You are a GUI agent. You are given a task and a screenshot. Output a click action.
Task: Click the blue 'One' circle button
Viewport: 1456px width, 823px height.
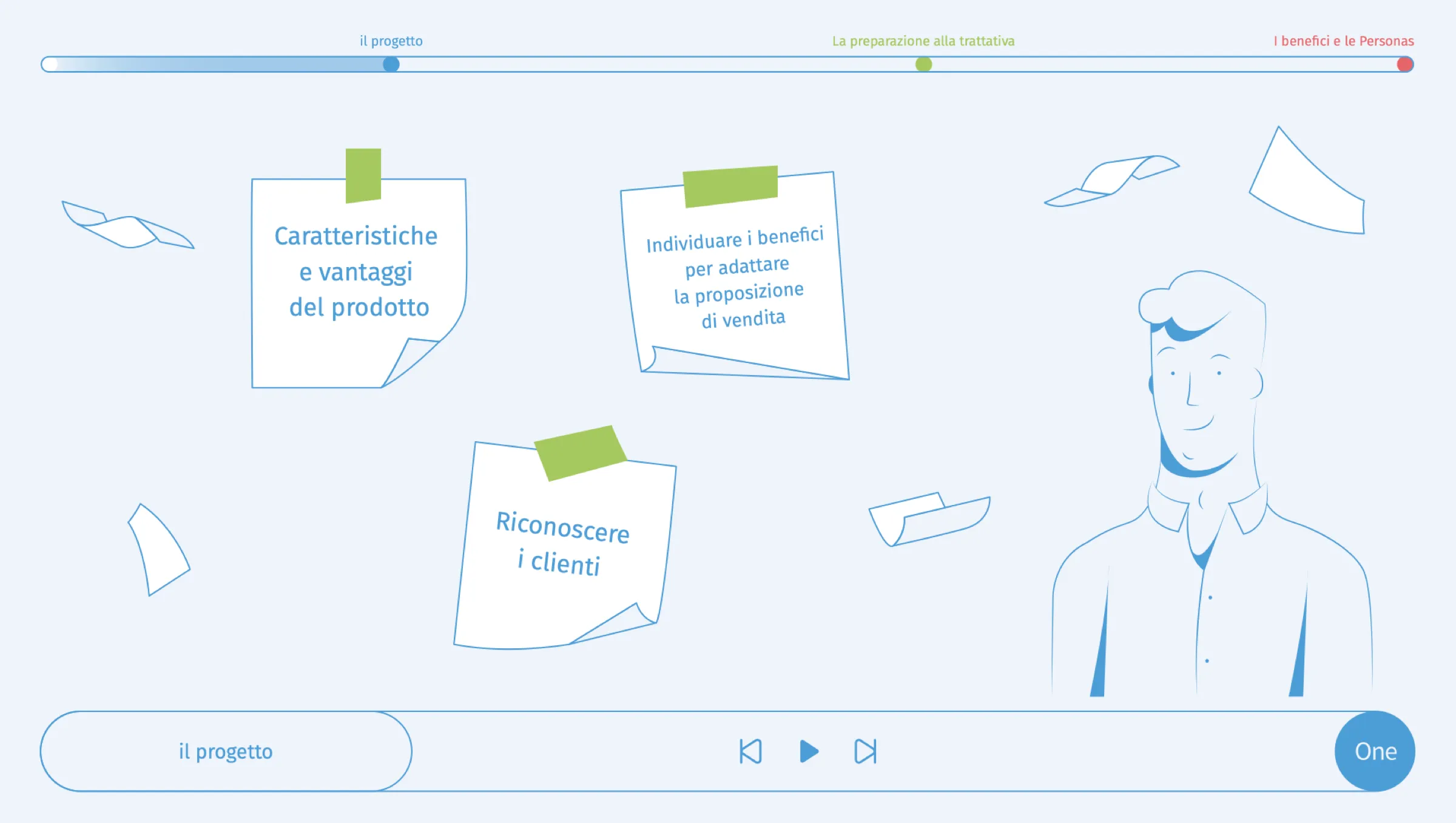(x=1375, y=751)
